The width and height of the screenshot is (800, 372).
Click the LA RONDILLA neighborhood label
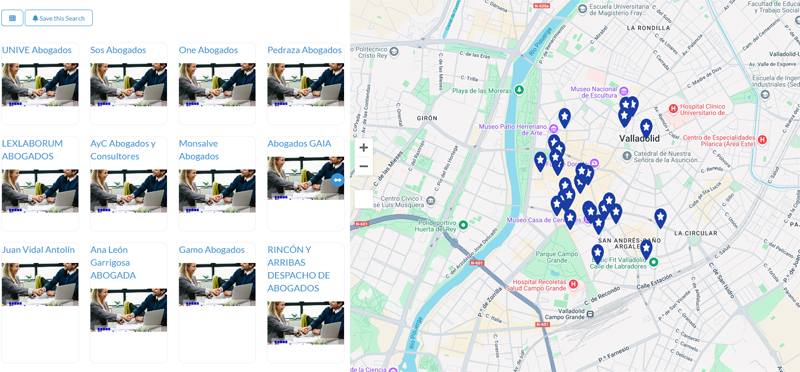pos(648,28)
